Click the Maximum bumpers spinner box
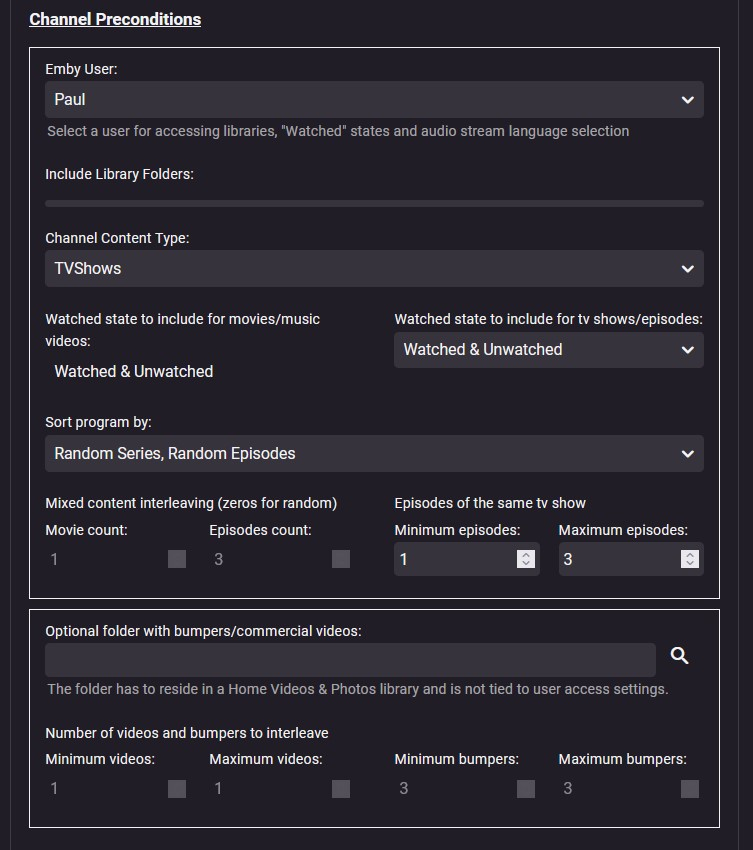 click(x=689, y=789)
